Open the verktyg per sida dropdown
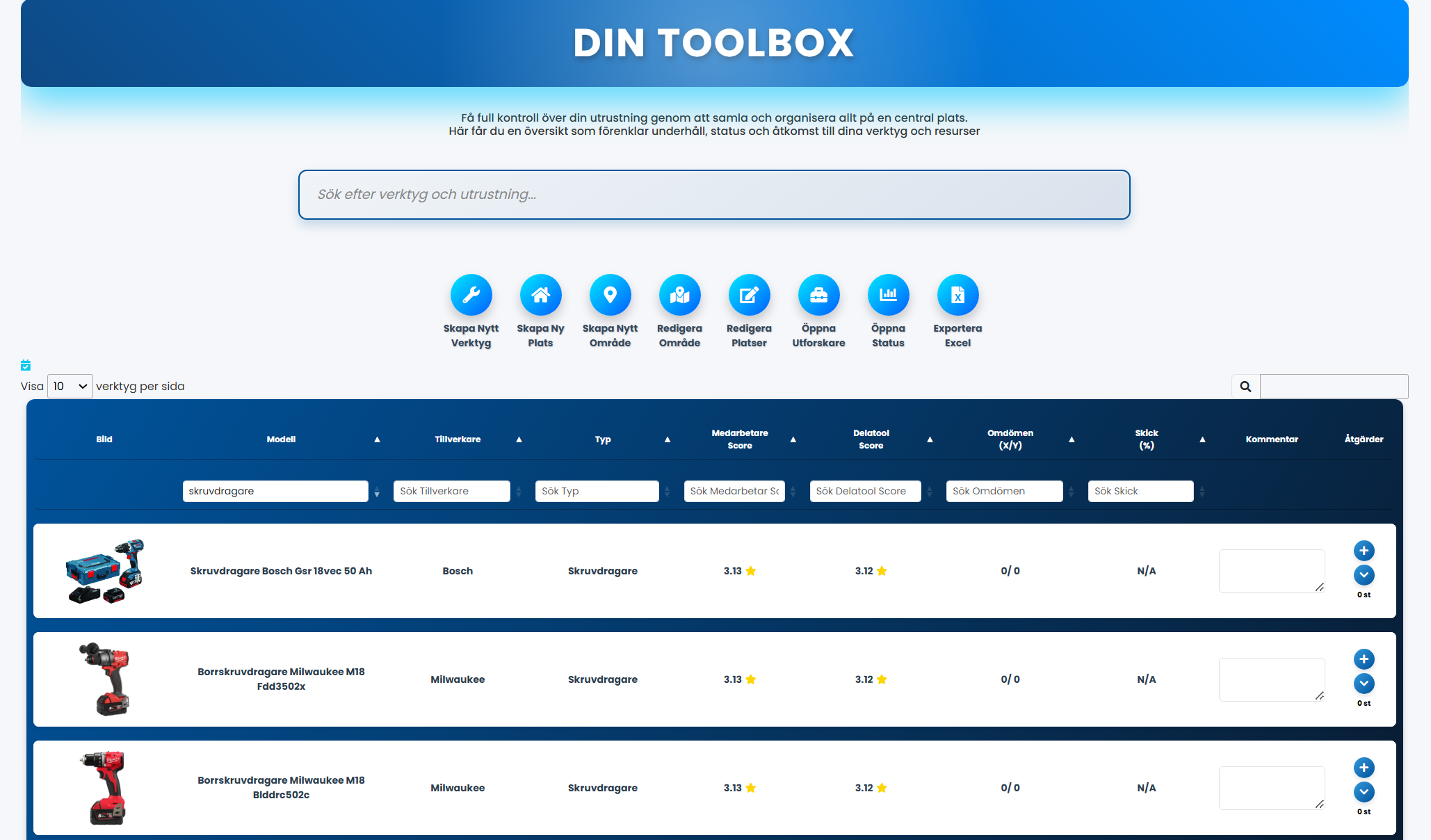Image resolution: width=1431 pixels, height=840 pixels. coord(70,386)
